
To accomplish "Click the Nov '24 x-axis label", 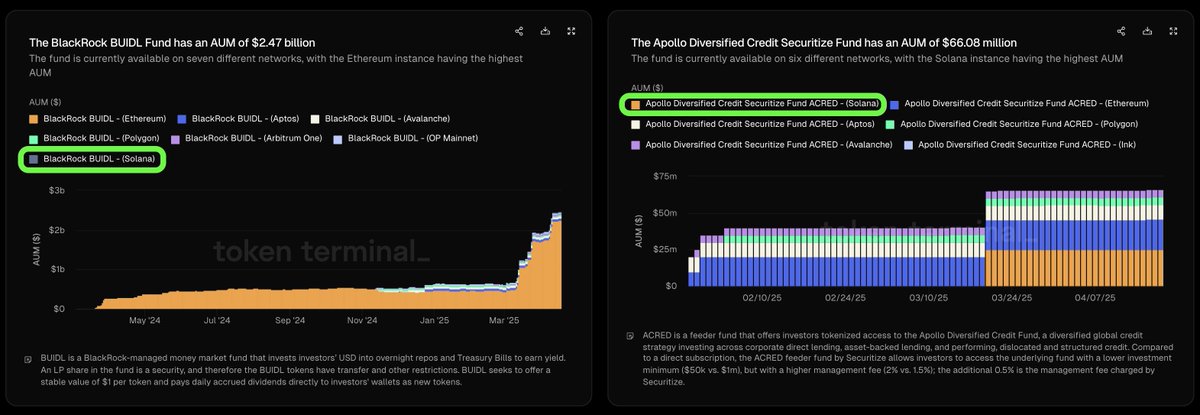I will click(363, 321).
